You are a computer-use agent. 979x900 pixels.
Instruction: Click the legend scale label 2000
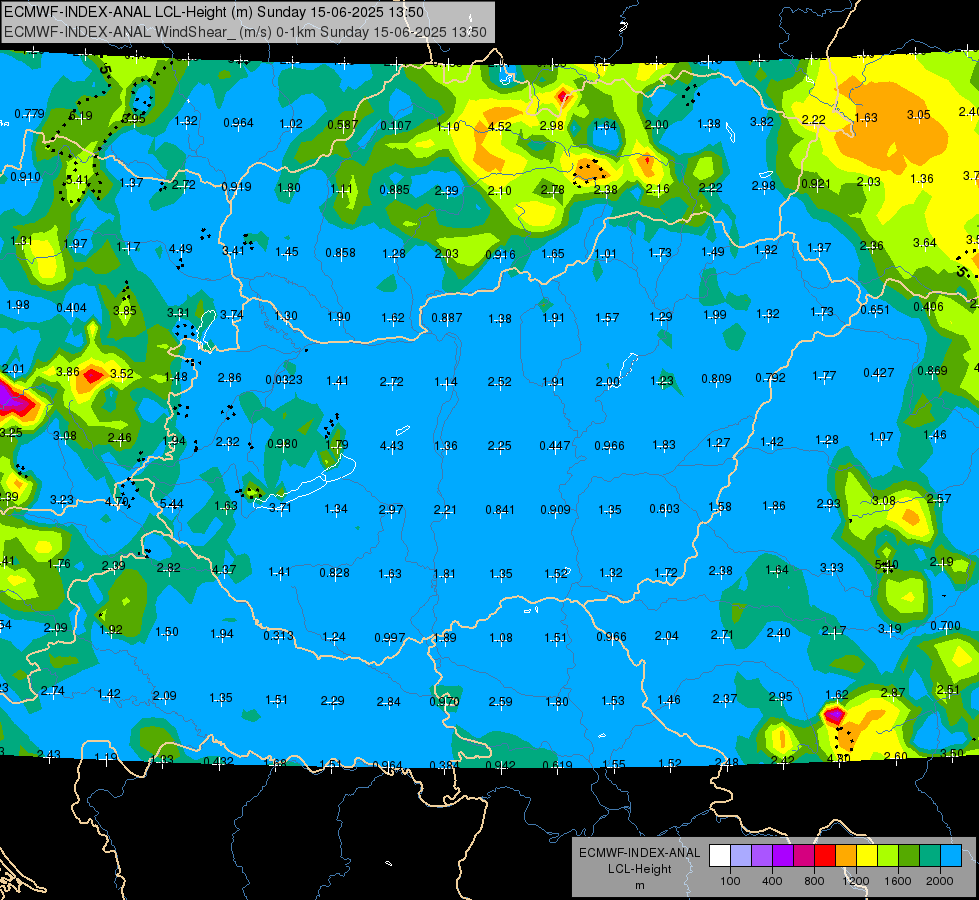pyautogui.click(x=939, y=881)
